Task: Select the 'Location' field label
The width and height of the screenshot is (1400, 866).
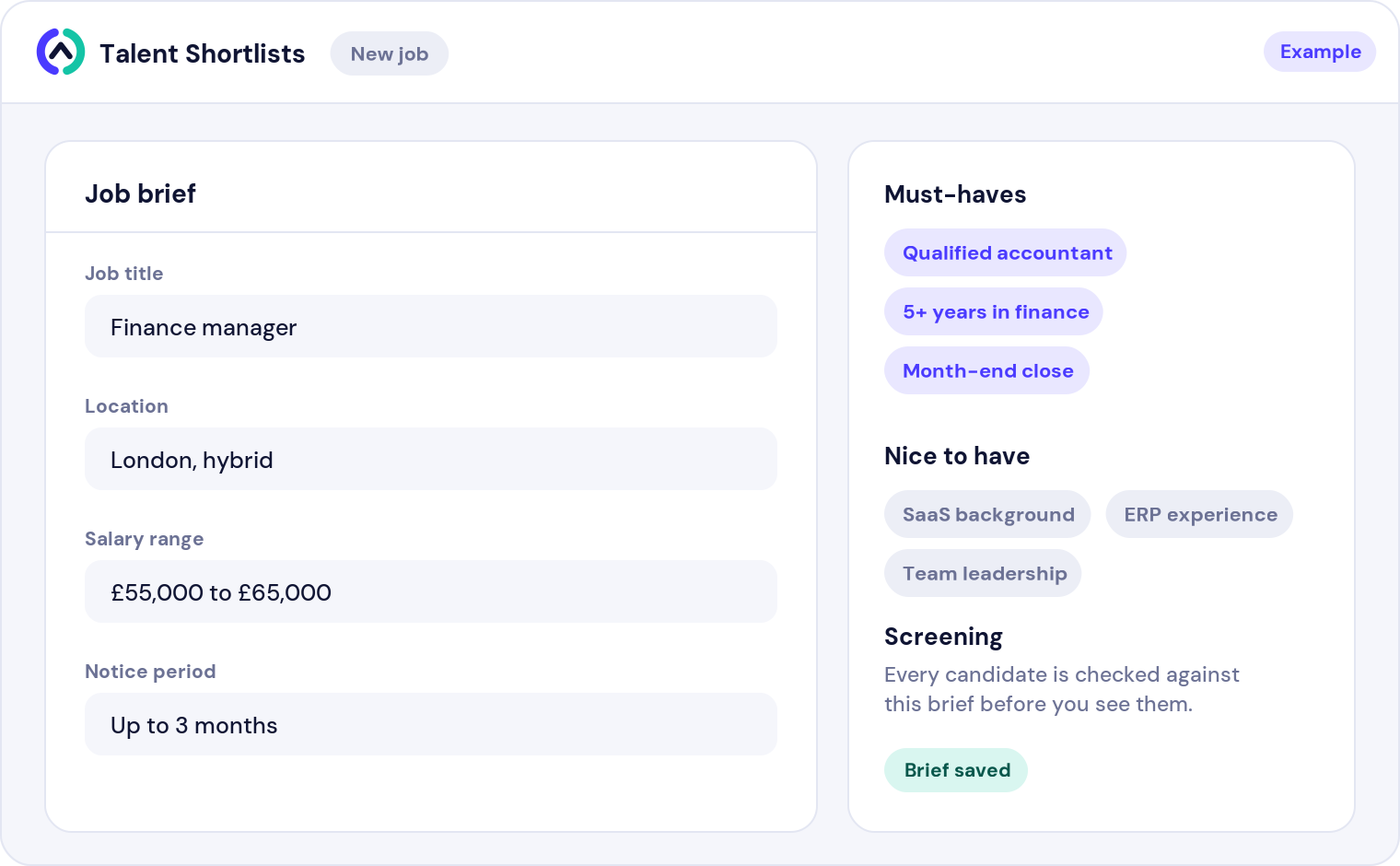Action: [126, 406]
